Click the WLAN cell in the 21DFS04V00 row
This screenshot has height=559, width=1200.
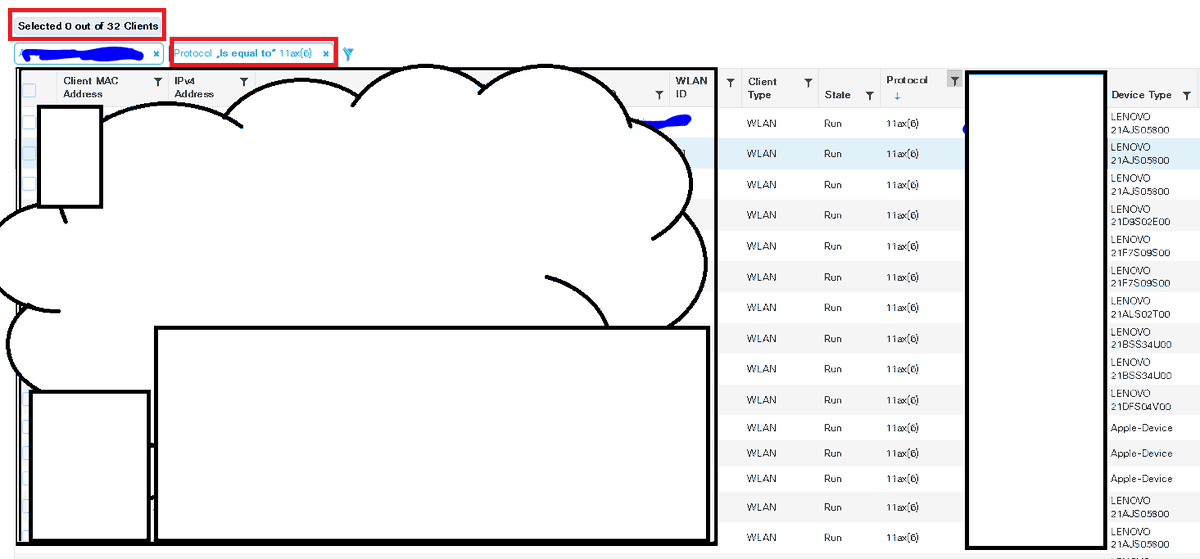coord(762,400)
